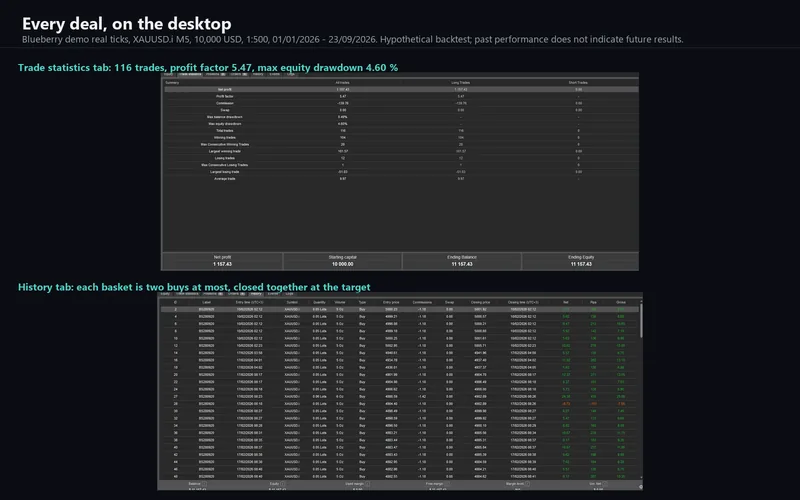The height and width of the screenshot is (500, 800).
Task: Select the Largest losing trade row
Action: (x=401, y=172)
